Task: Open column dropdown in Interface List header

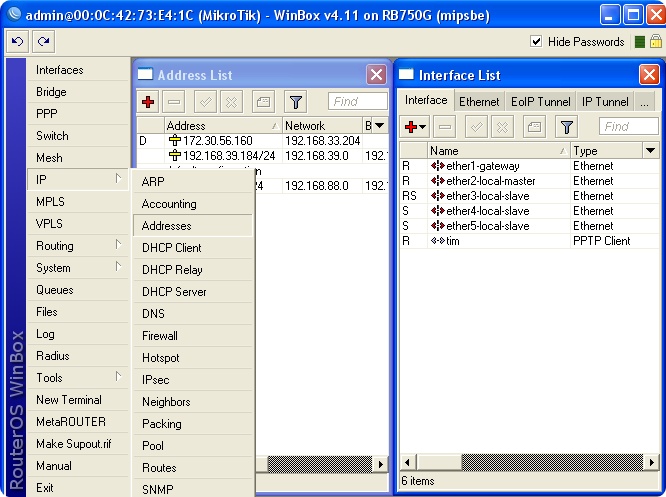Action: (x=650, y=150)
